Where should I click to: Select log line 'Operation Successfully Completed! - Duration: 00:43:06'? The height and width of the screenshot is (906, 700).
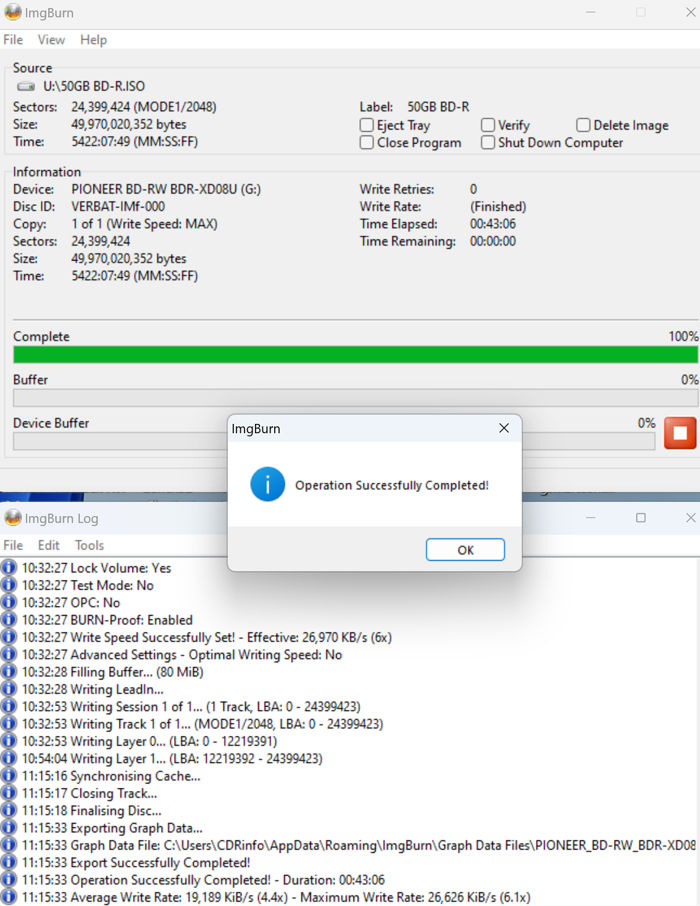(203, 880)
